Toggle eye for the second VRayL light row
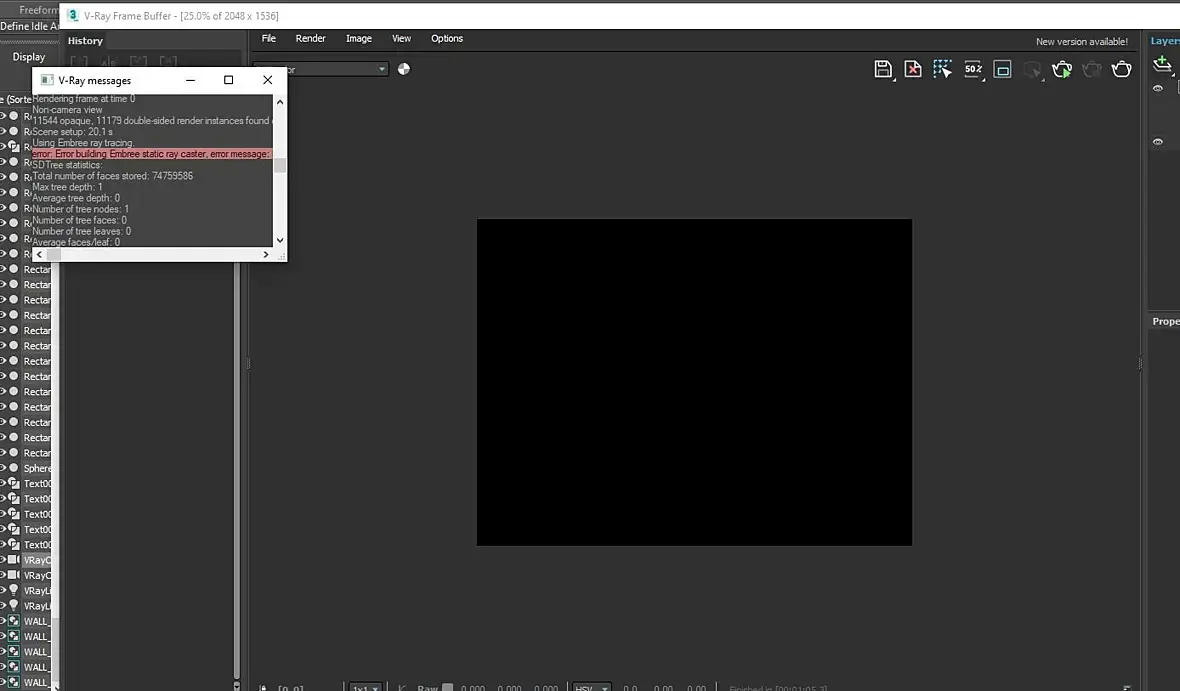This screenshot has width=1180, height=691. coord(3,605)
